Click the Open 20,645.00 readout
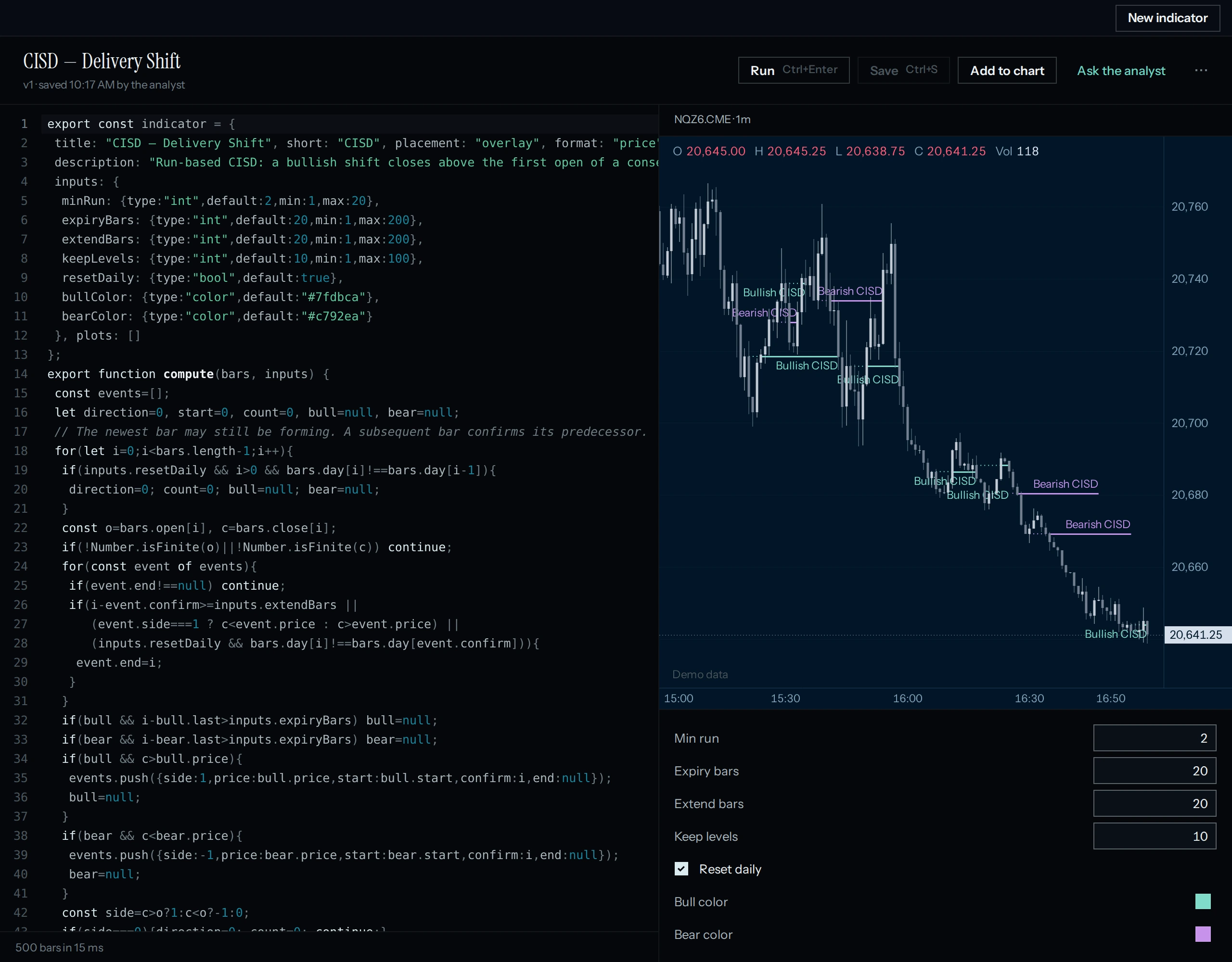The height and width of the screenshot is (962, 1232). [x=709, y=151]
